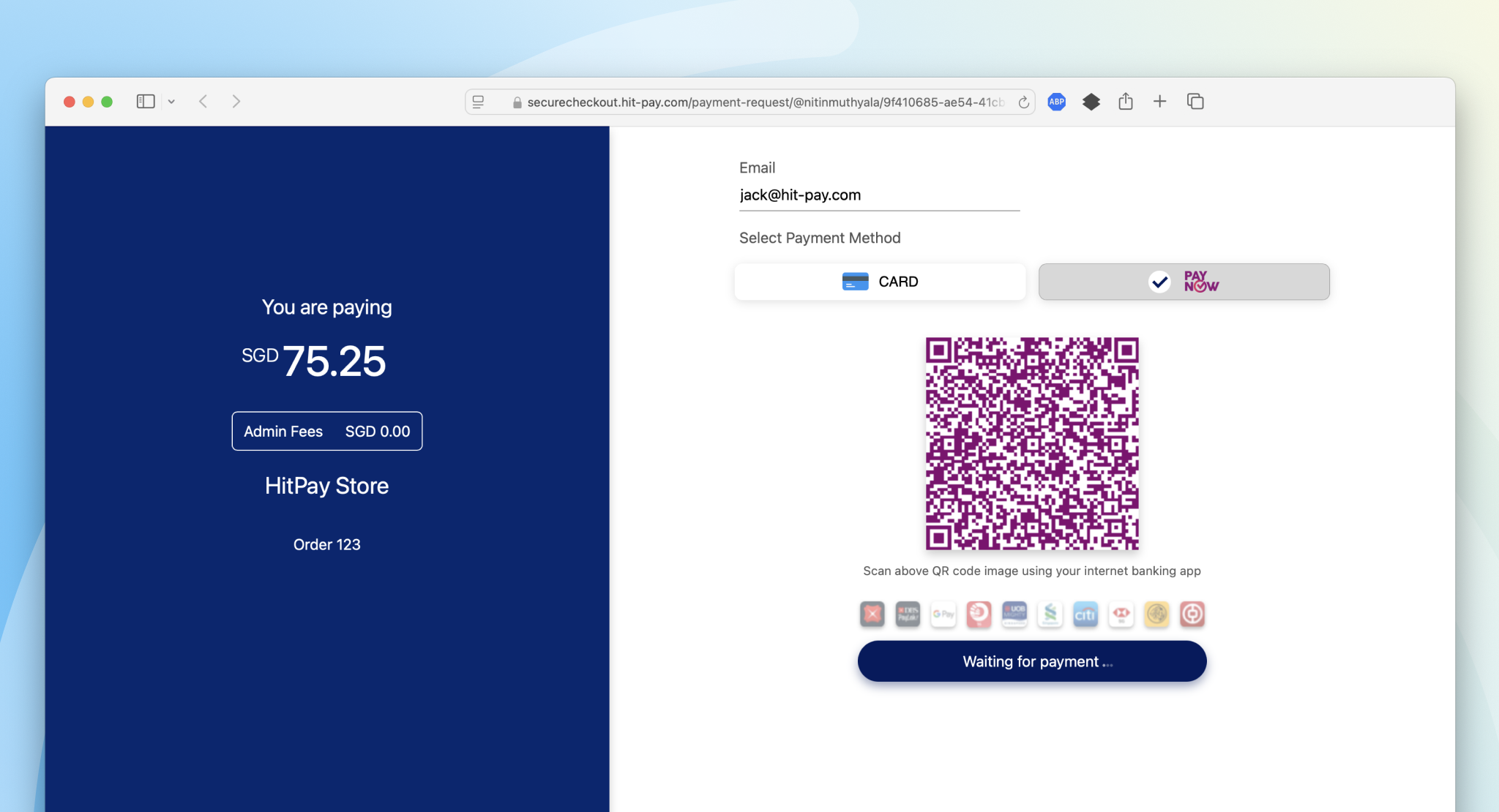Screen dimensions: 1499x812
Task: Select the PayNow payment method
Action: click(x=1184, y=282)
